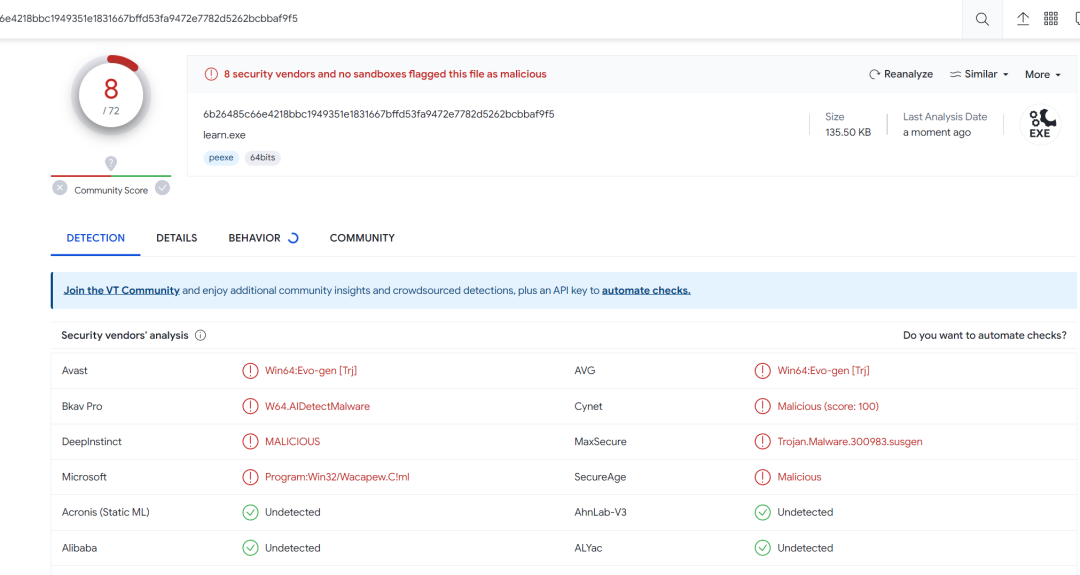Click the 8/72 detection score gauge
The height and width of the screenshot is (575, 1080).
[111, 96]
